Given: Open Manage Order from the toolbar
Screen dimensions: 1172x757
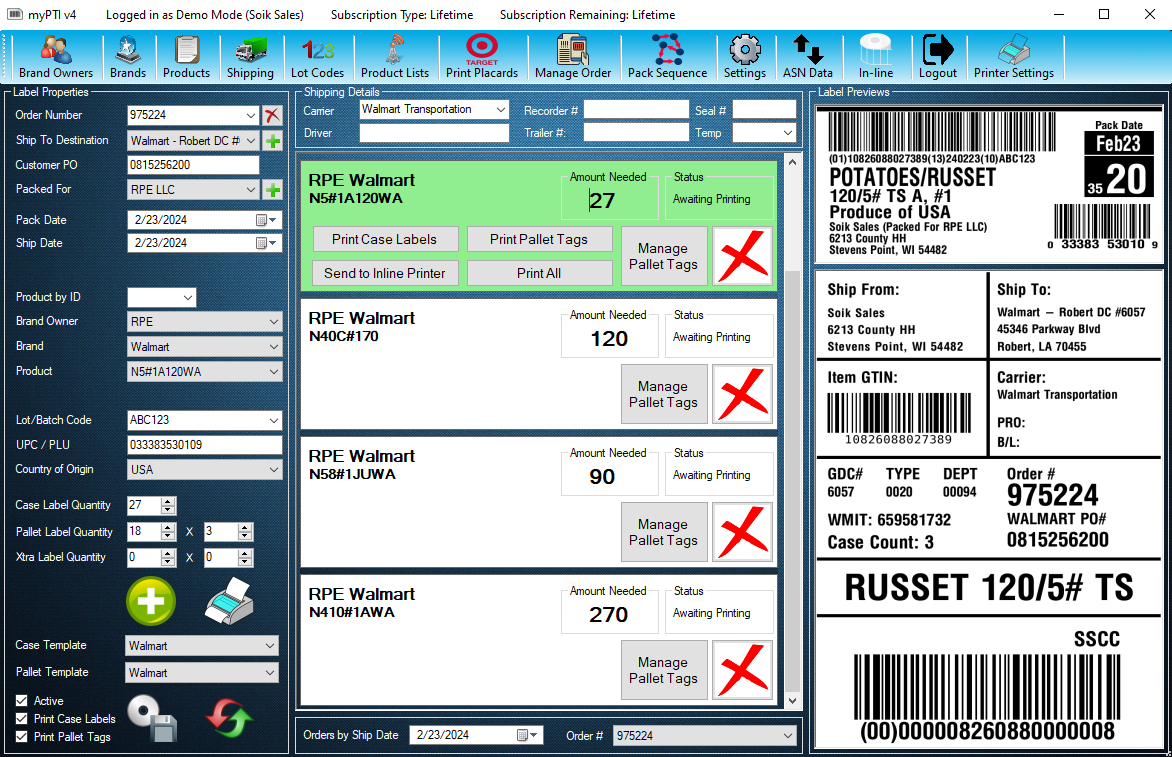Looking at the screenshot, I should click(573, 57).
